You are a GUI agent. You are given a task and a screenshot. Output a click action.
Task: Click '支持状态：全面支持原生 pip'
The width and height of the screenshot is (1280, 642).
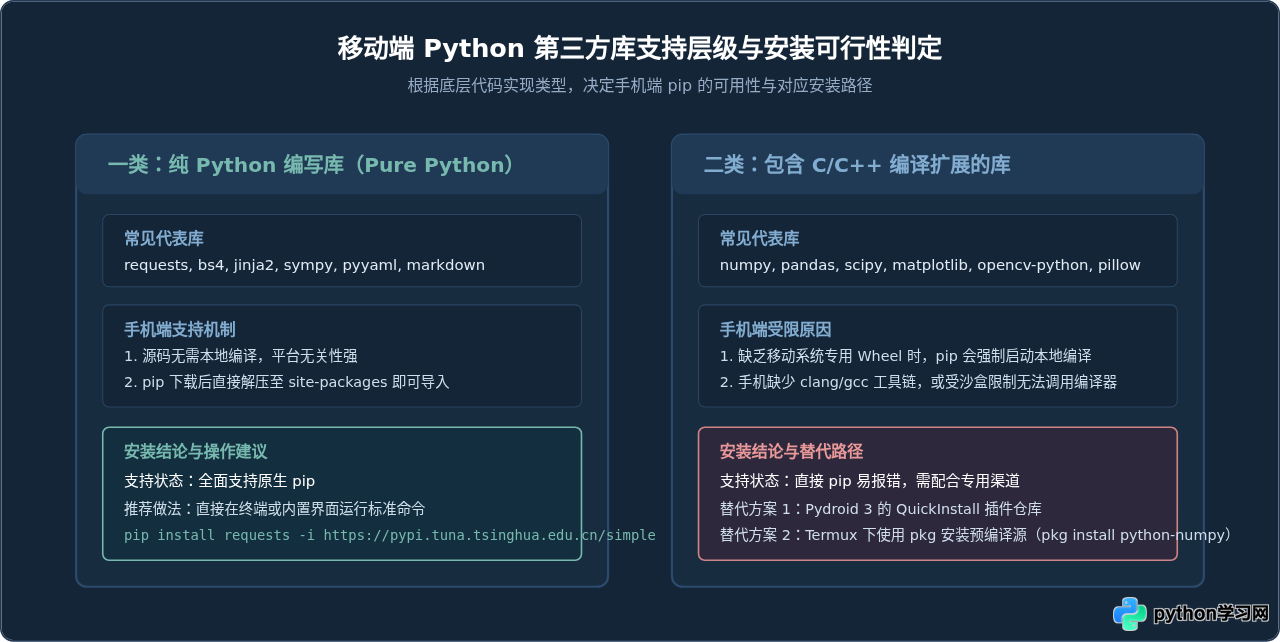220,481
